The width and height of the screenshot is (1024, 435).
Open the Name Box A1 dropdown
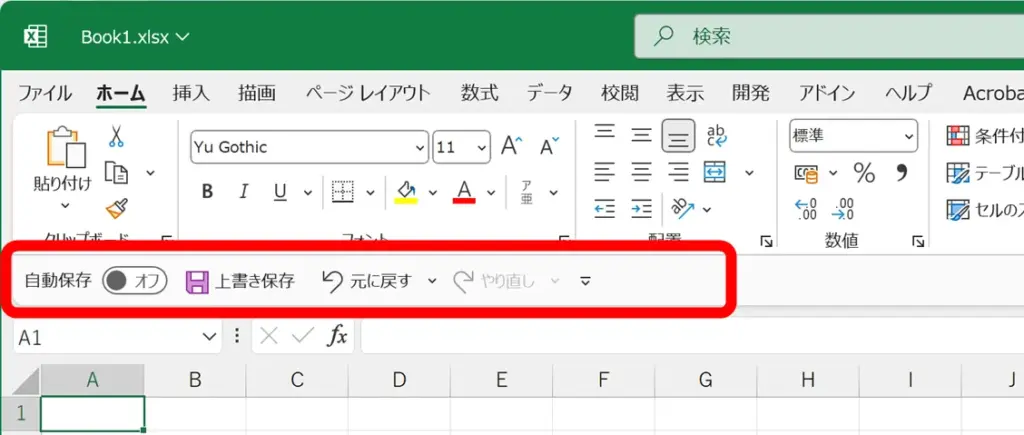pyautogui.click(x=209, y=336)
